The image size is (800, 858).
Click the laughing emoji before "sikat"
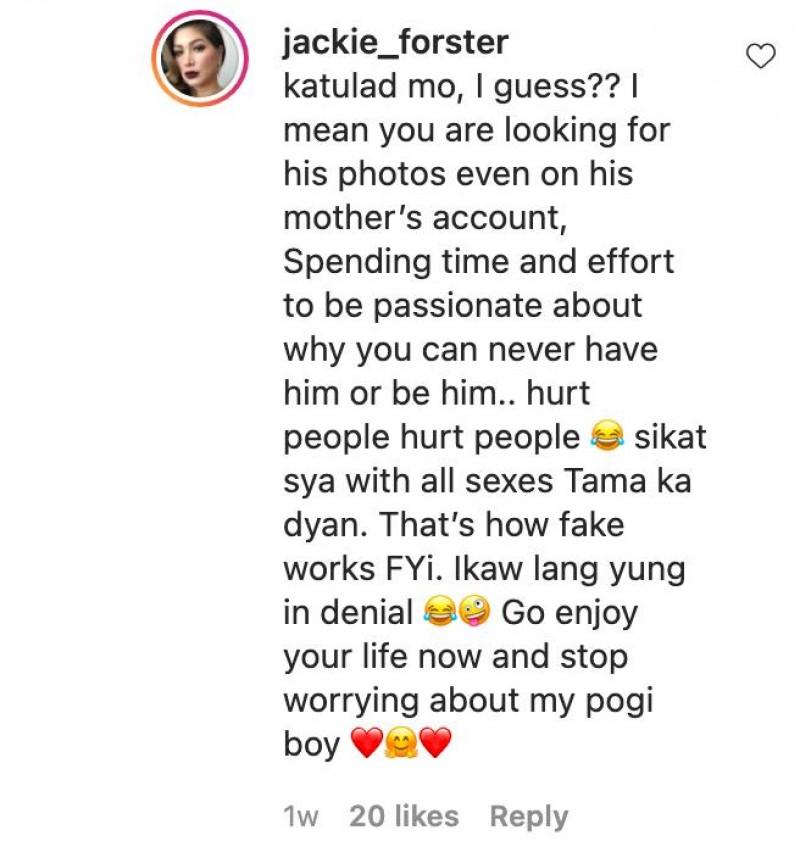click(605, 436)
